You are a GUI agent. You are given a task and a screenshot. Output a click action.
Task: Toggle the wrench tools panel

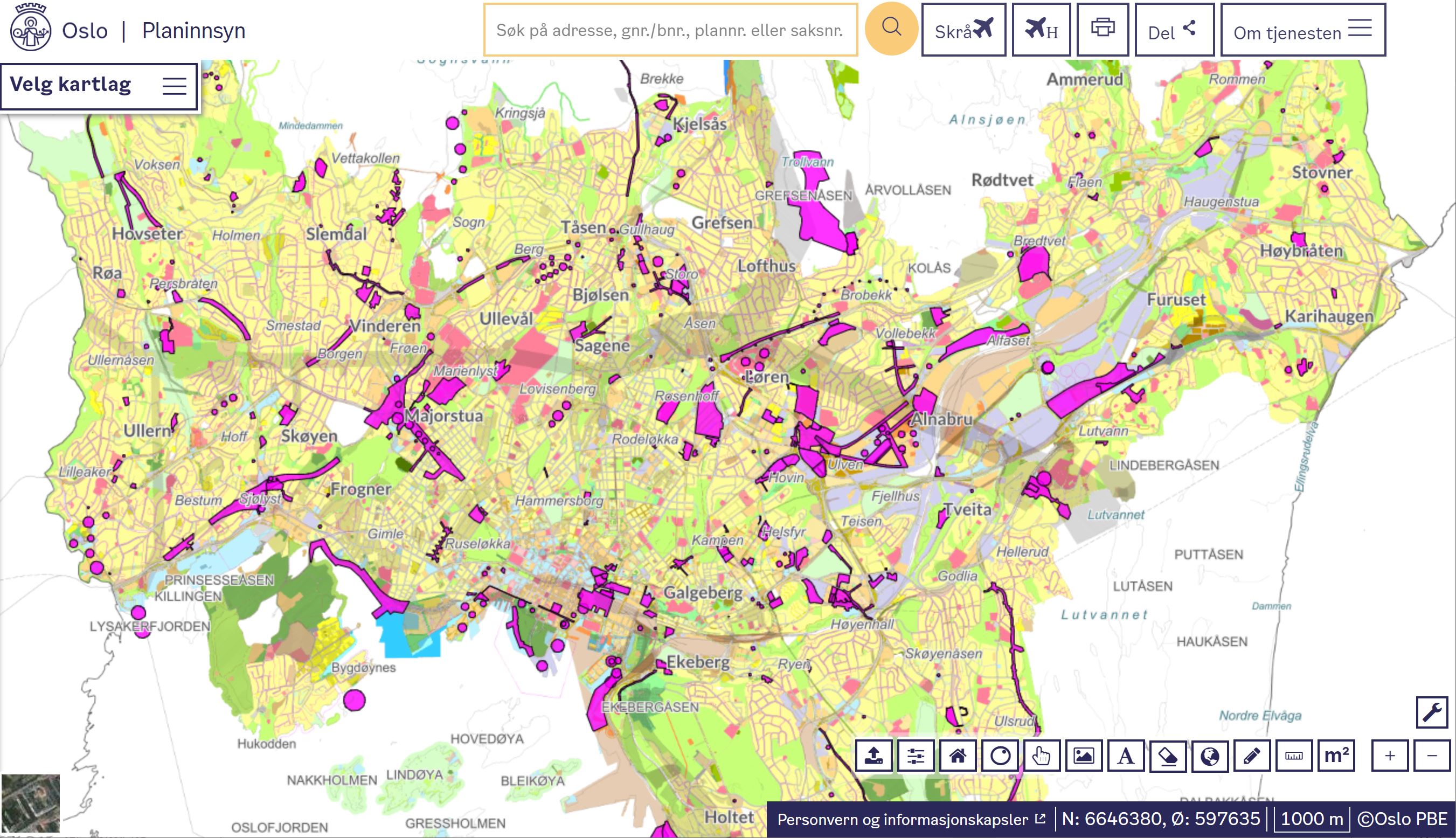1431,712
